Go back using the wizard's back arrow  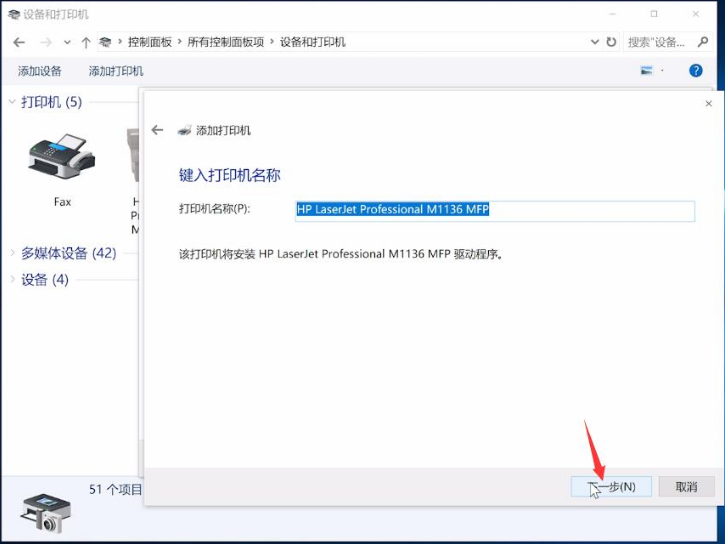point(157,130)
